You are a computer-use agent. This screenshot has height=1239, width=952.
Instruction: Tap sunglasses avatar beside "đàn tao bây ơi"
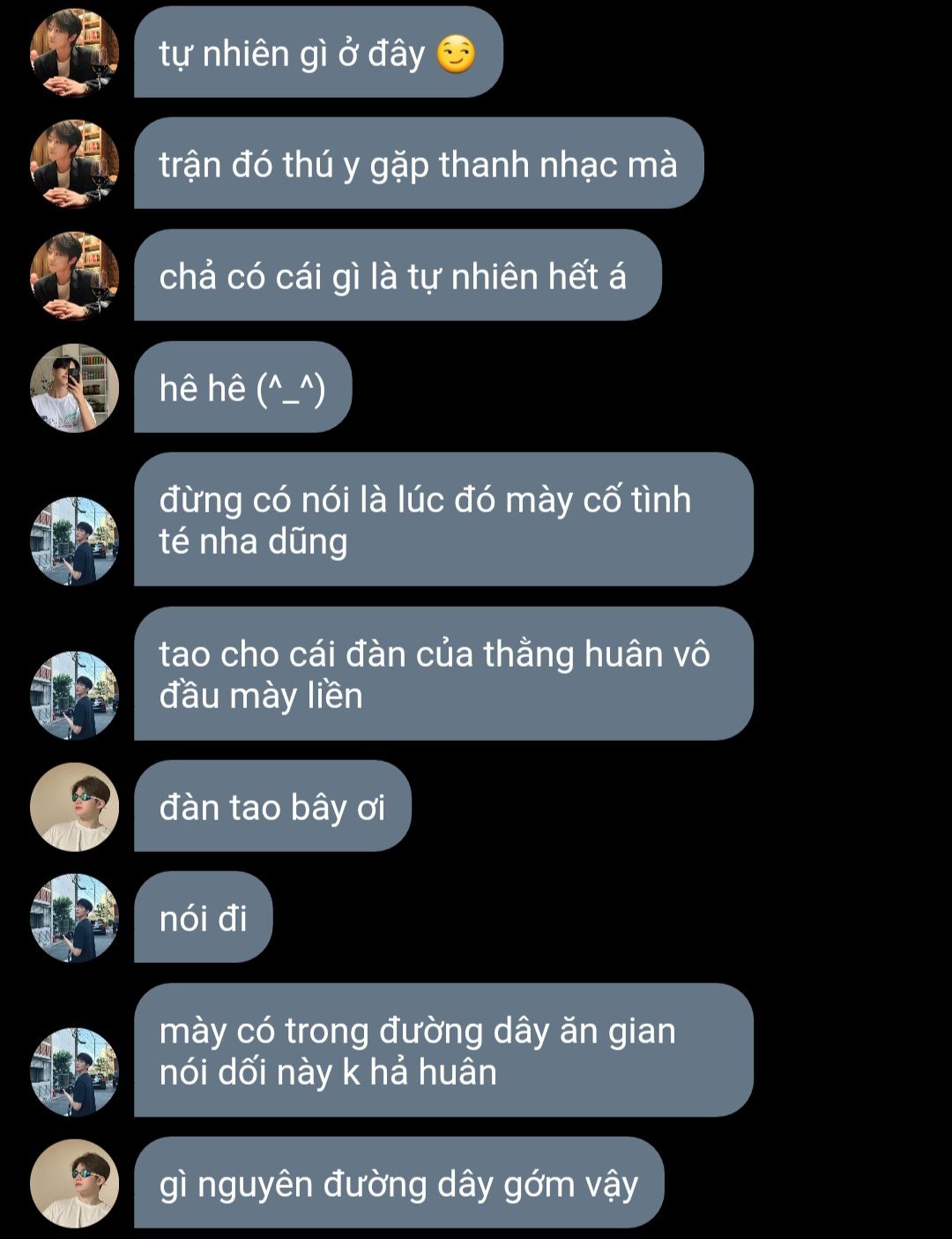[x=75, y=807]
